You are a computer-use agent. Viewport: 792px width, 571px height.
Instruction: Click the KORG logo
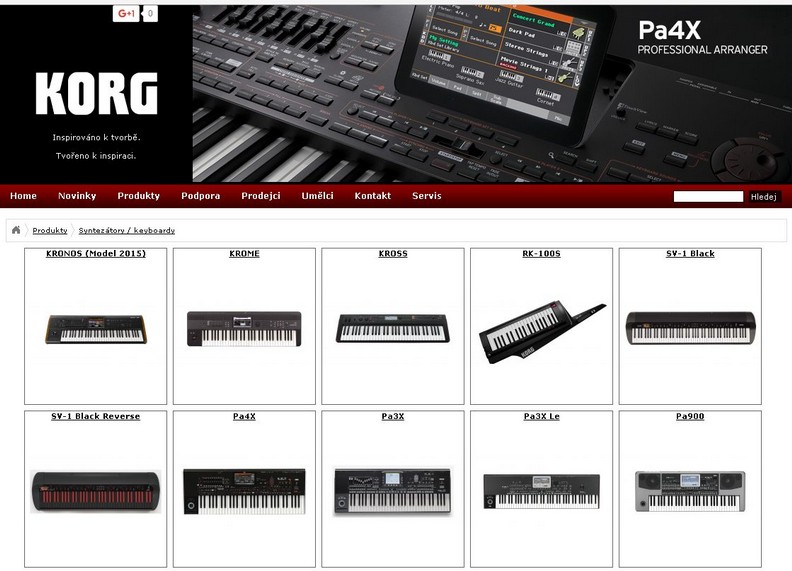tap(96, 93)
